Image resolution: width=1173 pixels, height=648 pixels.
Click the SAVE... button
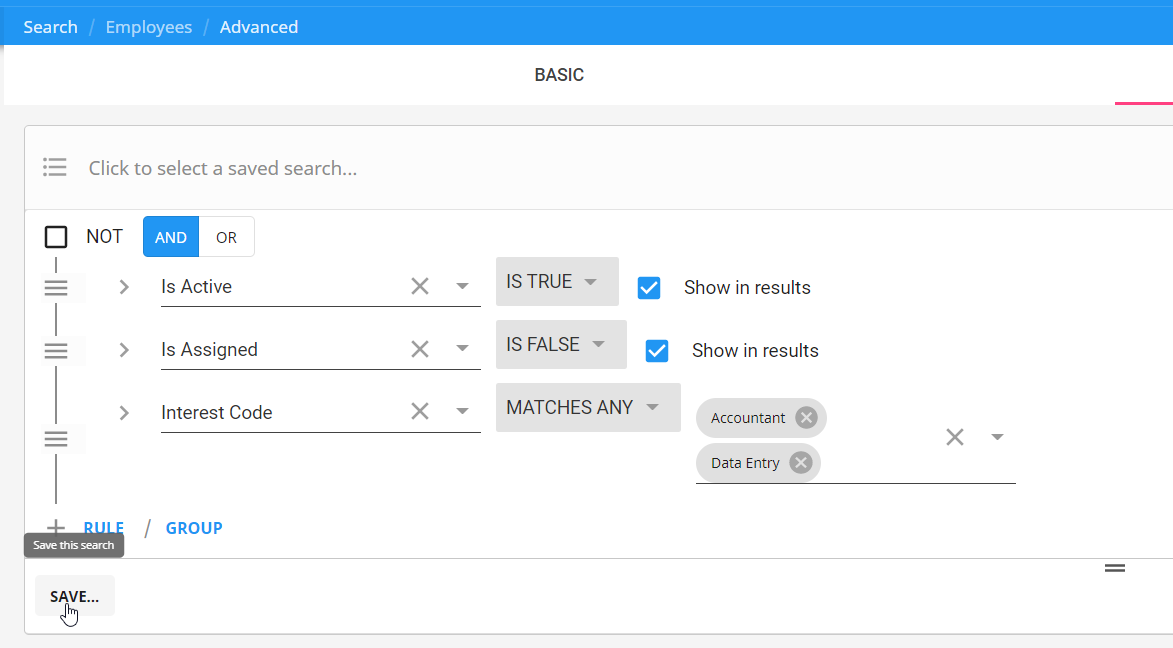click(x=75, y=596)
